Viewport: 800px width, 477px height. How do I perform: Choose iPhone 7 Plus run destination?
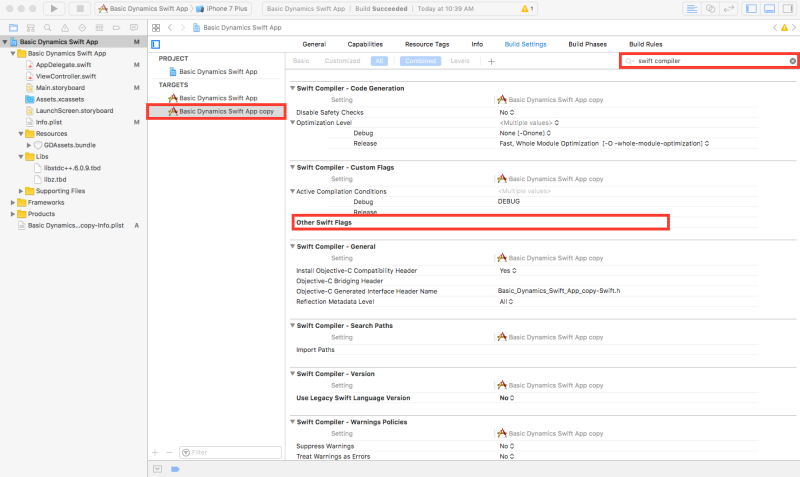222,9
